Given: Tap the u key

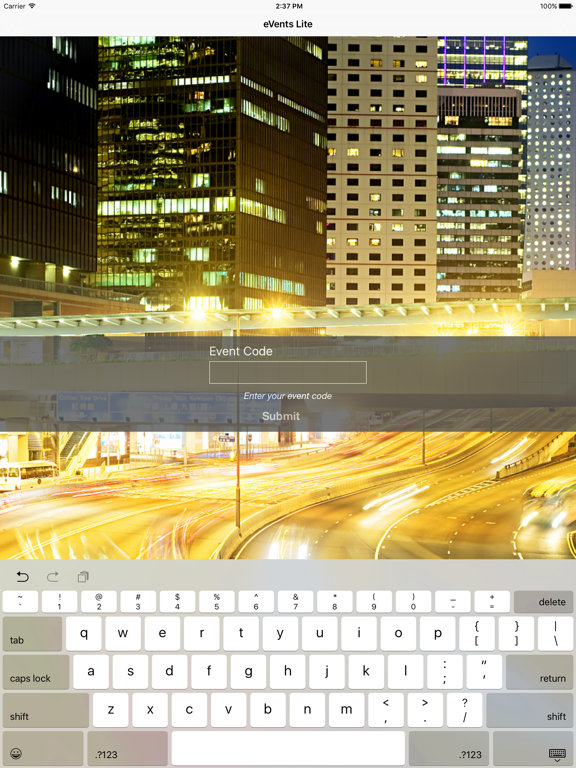Looking at the screenshot, I should [319, 633].
